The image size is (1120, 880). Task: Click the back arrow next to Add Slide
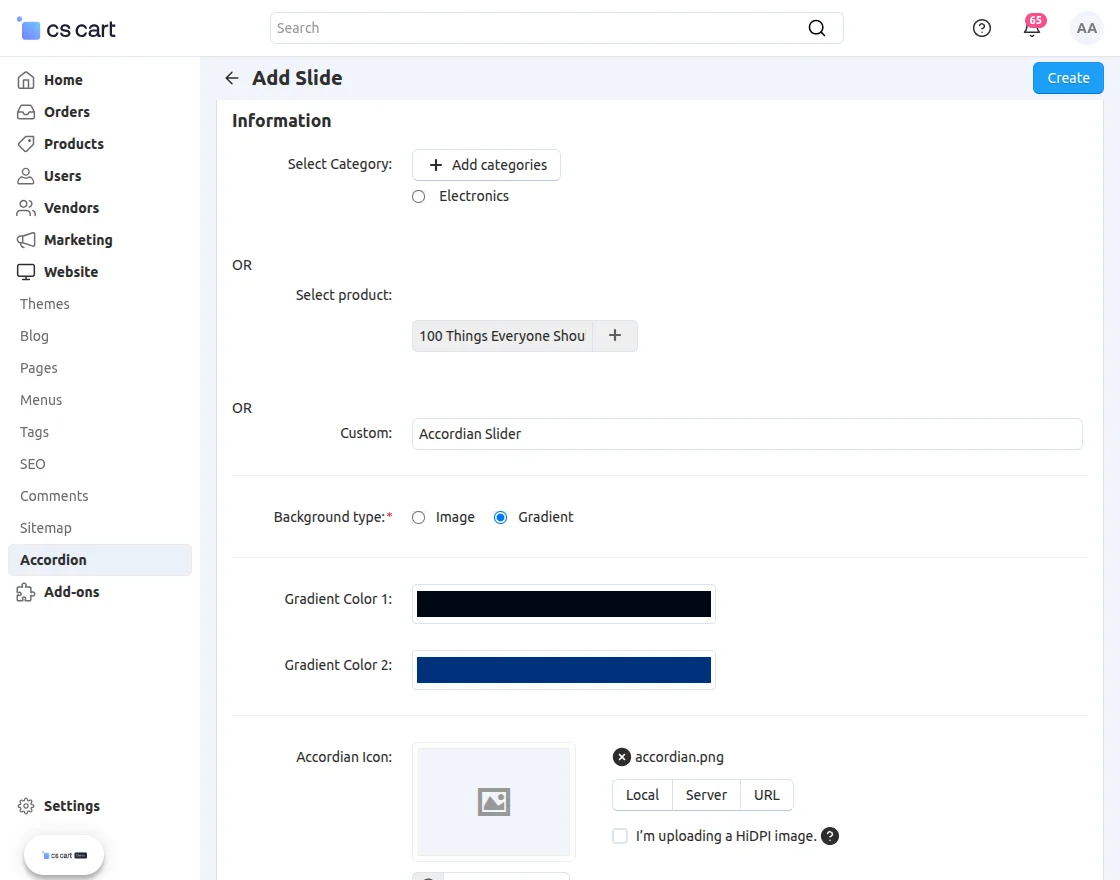(x=231, y=77)
